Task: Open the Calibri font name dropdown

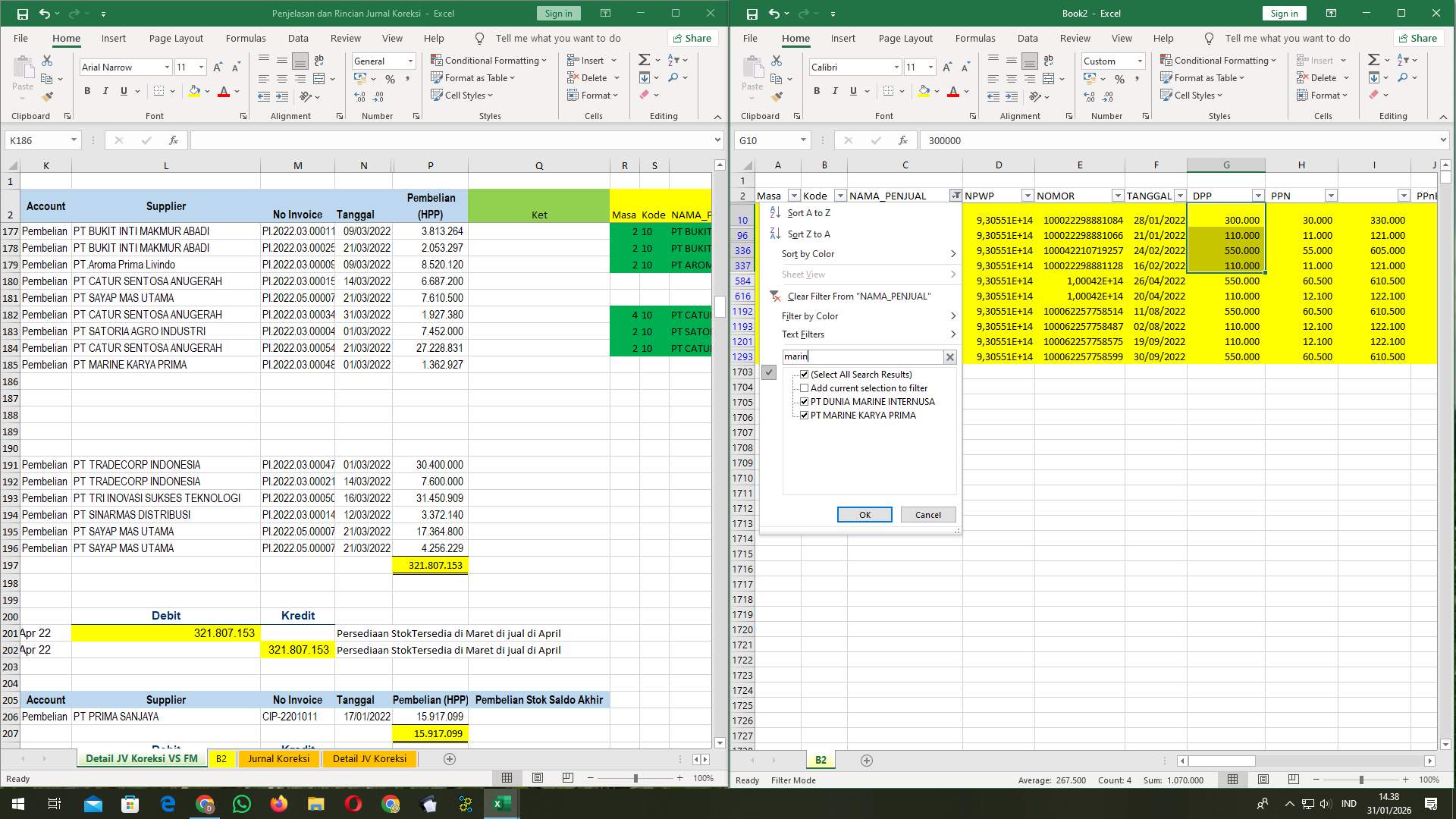Action: (896, 67)
